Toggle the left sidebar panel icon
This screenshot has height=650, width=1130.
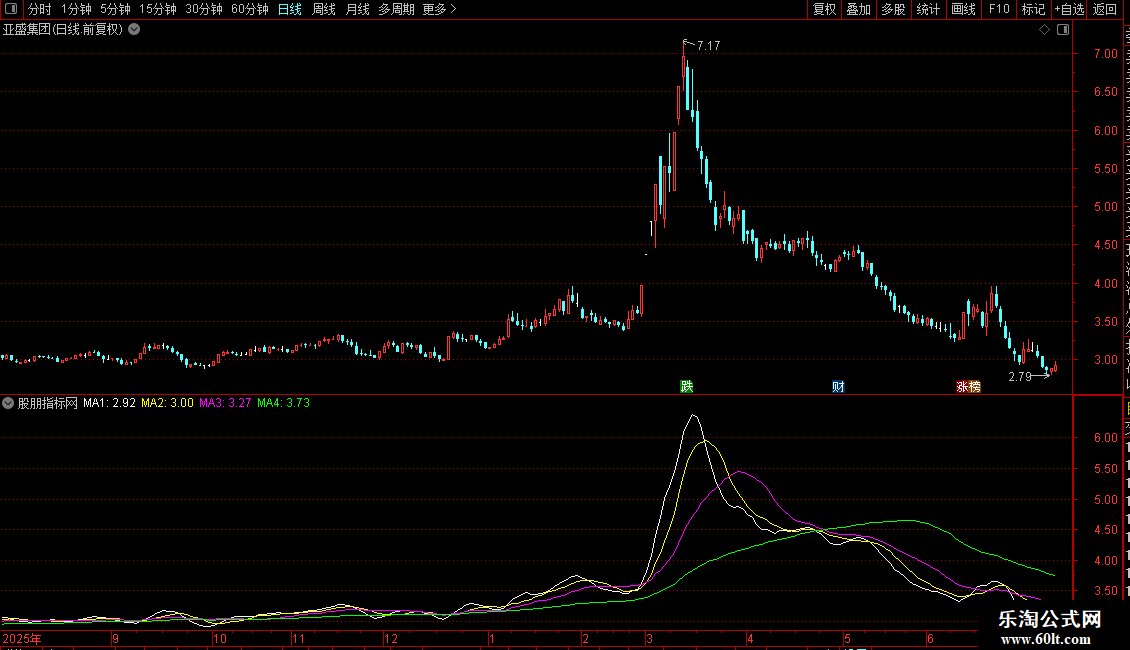[x=11, y=9]
